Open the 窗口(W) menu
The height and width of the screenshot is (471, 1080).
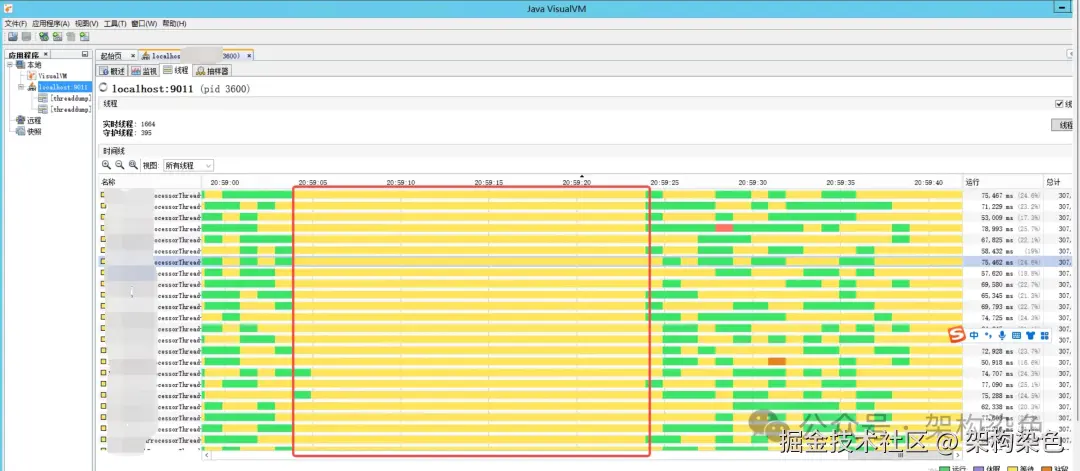(144, 23)
